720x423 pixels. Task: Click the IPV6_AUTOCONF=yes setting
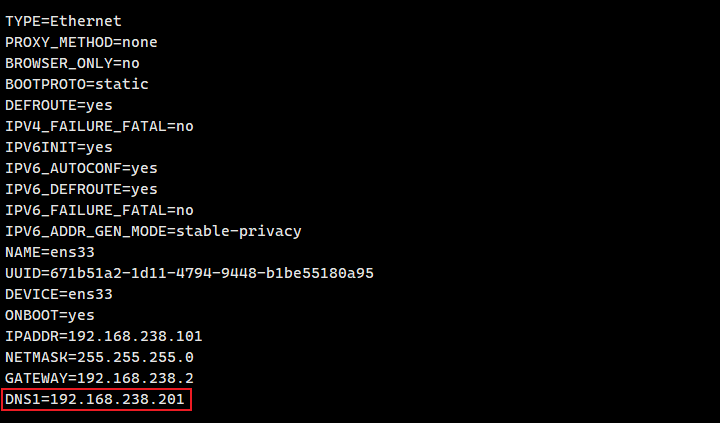pos(81,168)
